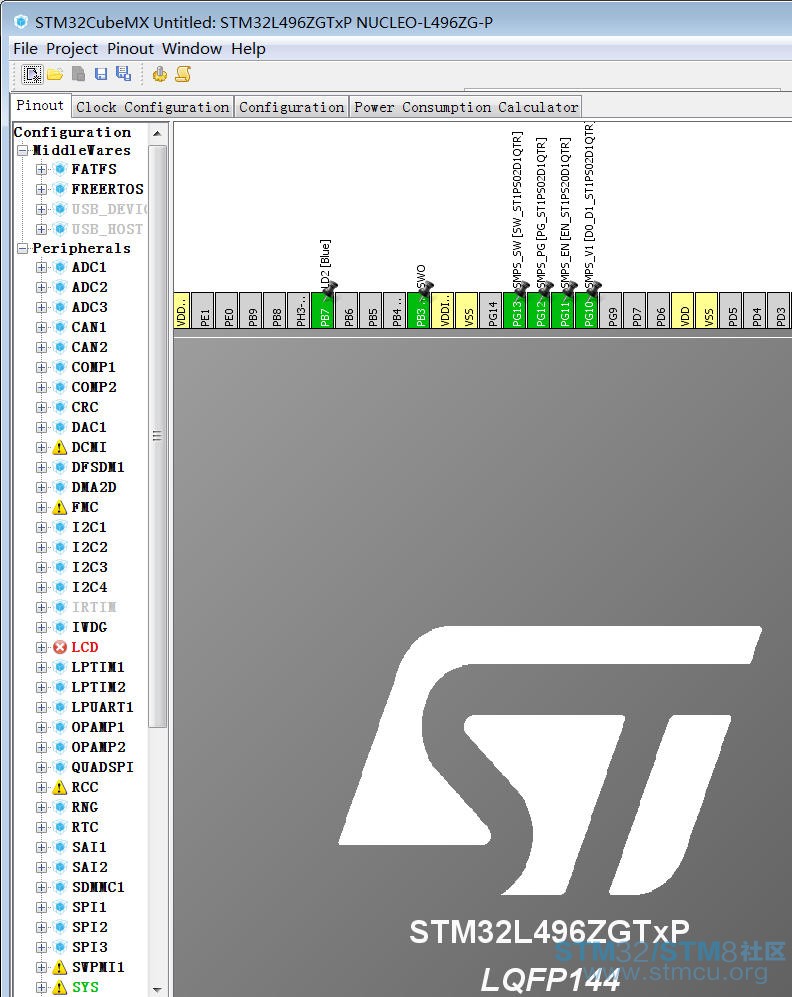Image resolution: width=792 pixels, height=997 pixels.
Task: Click the RCC warning triangle icon
Action: (x=60, y=787)
